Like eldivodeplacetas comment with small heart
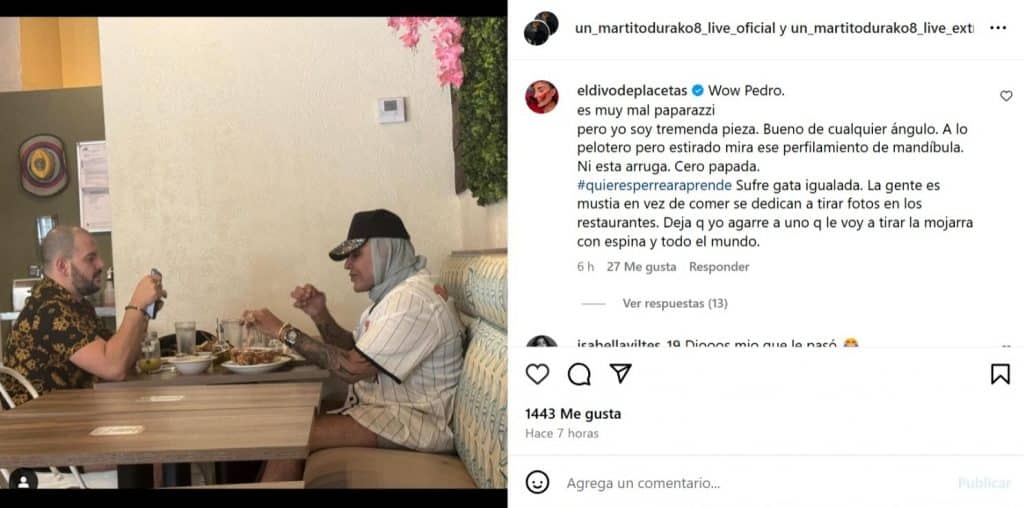The image size is (1024, 508). (x=1006, y=96)
